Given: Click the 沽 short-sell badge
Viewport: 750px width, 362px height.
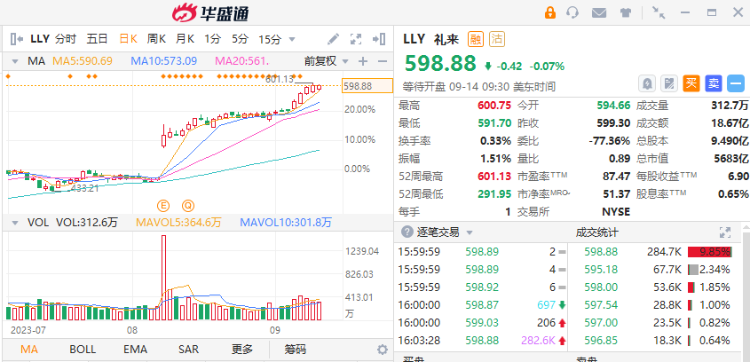Looking at the screenshot, I should (x=497, y=39).
